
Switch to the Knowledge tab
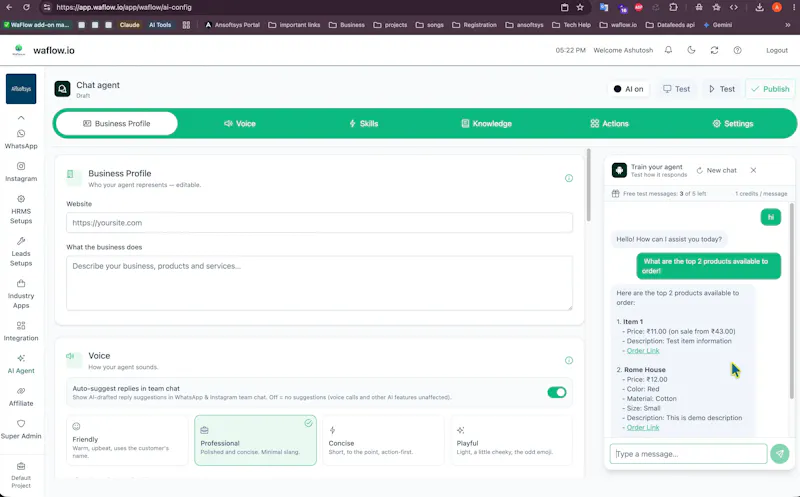pyautogui.click(x=486, y=123)
